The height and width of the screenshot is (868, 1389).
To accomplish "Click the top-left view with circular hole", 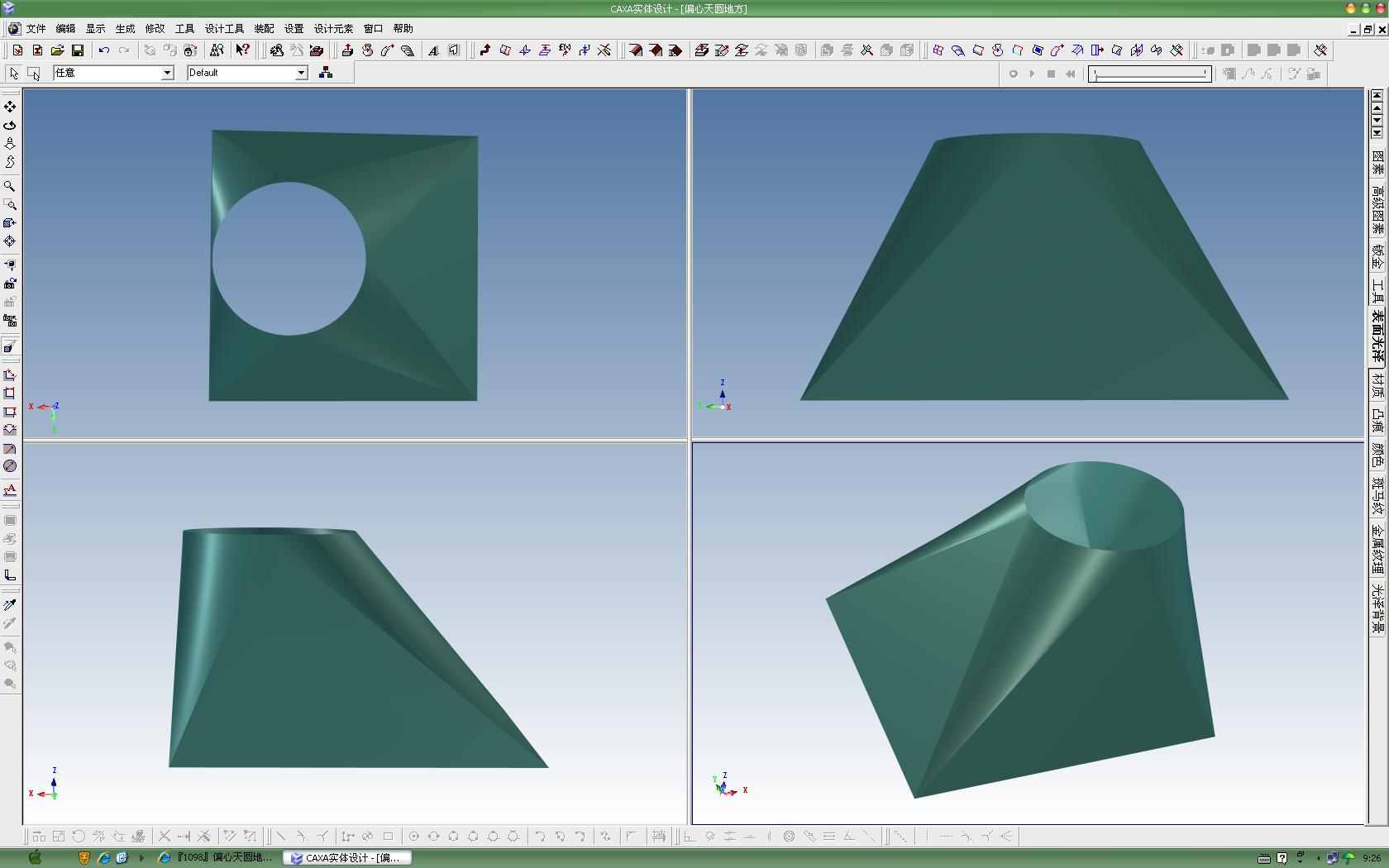I will [x=356, y=264].
